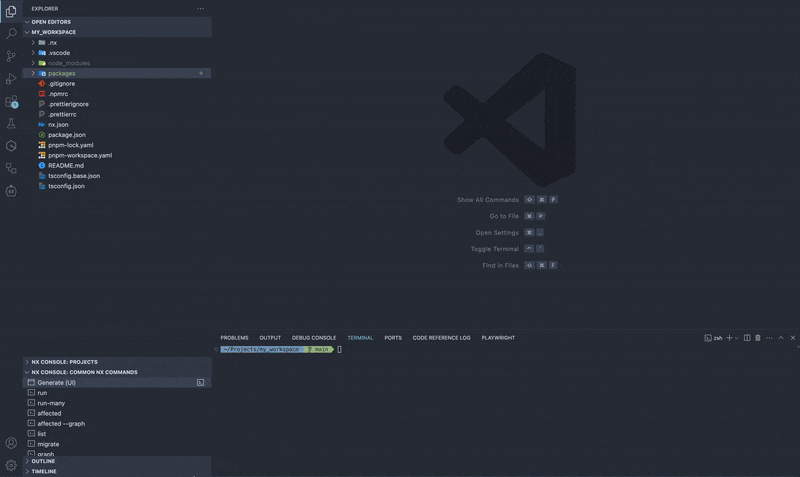Create a new terminal with plus icon
The width and height of the screenshot is (800, 477).
pos(729,338)
